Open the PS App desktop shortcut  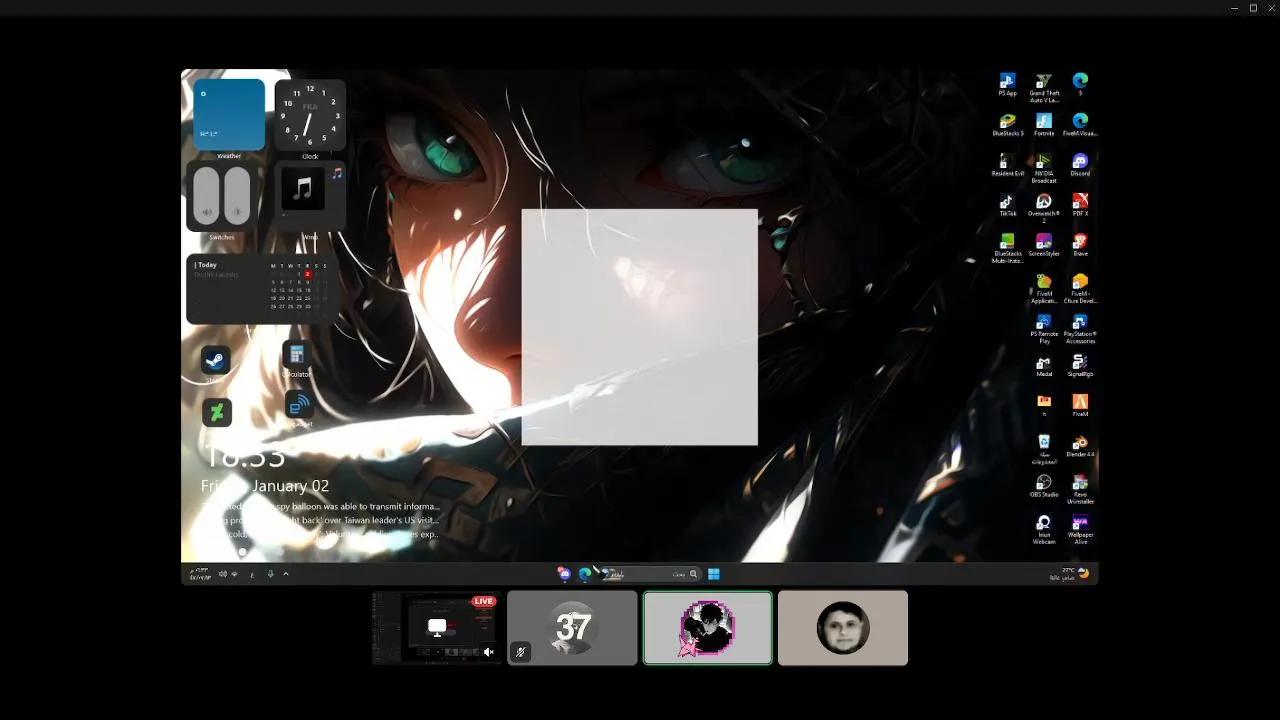[1007, 85]
